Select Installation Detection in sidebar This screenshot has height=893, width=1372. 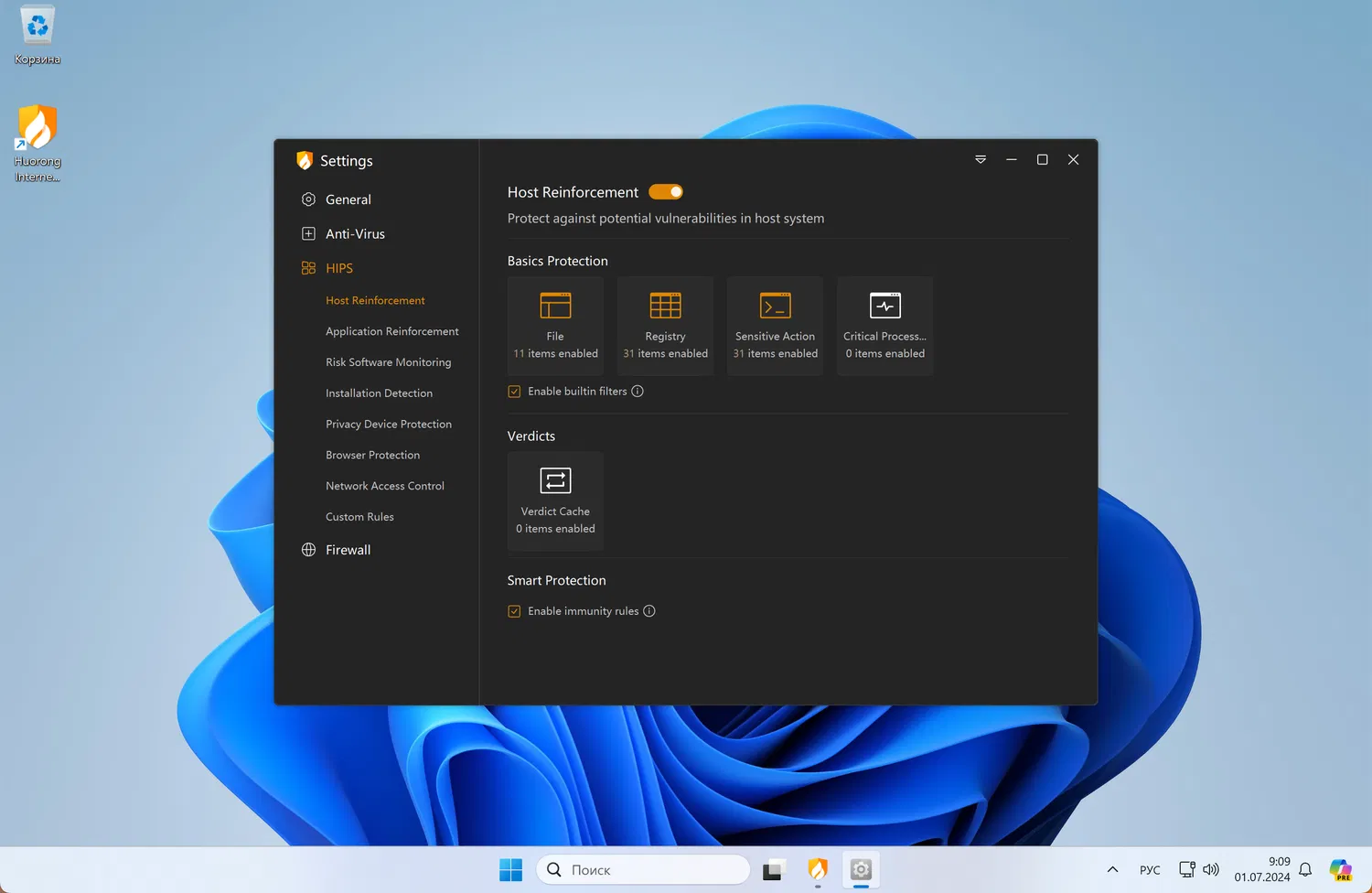pos(379,393)
